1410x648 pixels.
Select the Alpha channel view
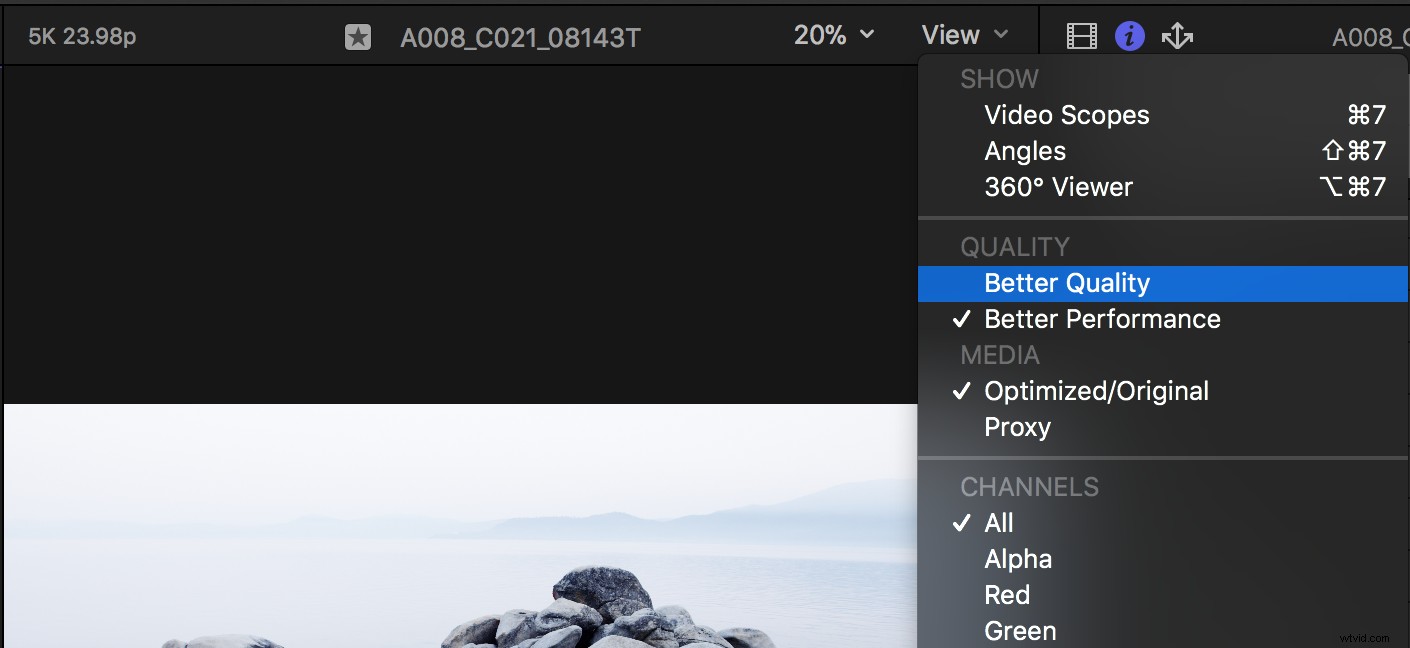tap(1018, 559)
